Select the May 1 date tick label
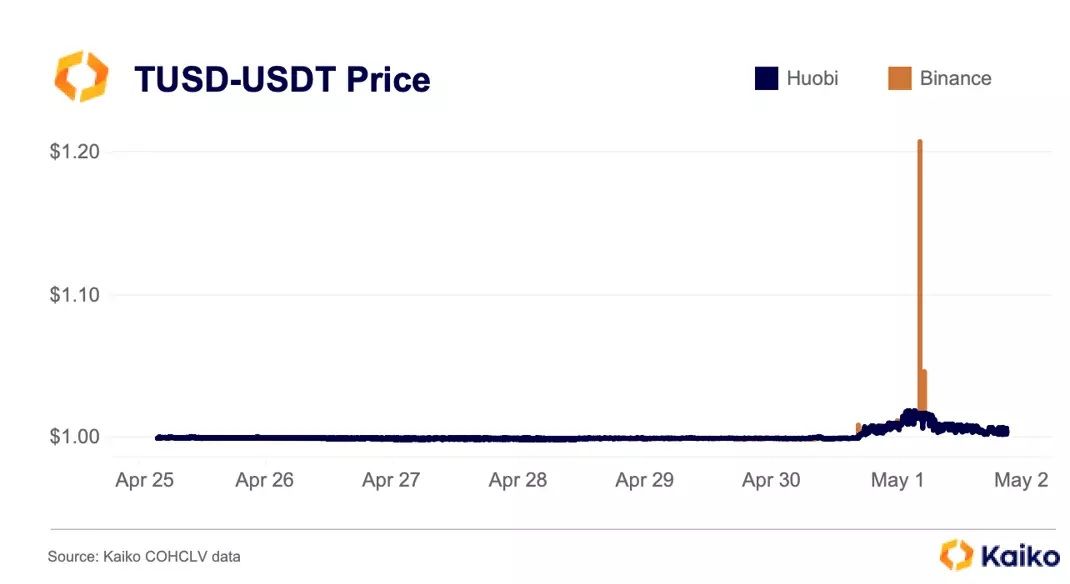 (x=897, y=480)
